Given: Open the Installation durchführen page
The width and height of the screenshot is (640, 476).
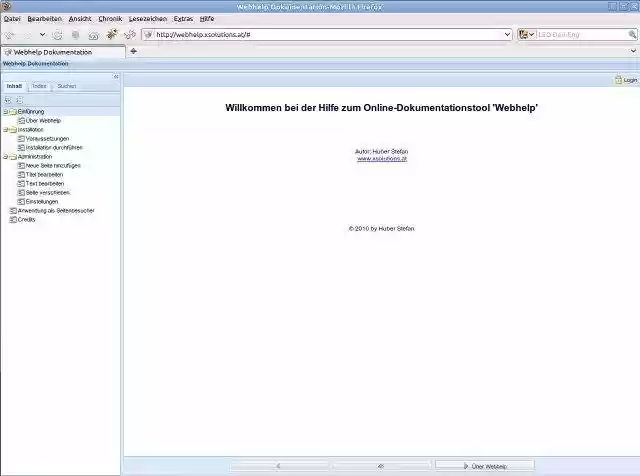Looking at the screenshot, I should point(54,147).
